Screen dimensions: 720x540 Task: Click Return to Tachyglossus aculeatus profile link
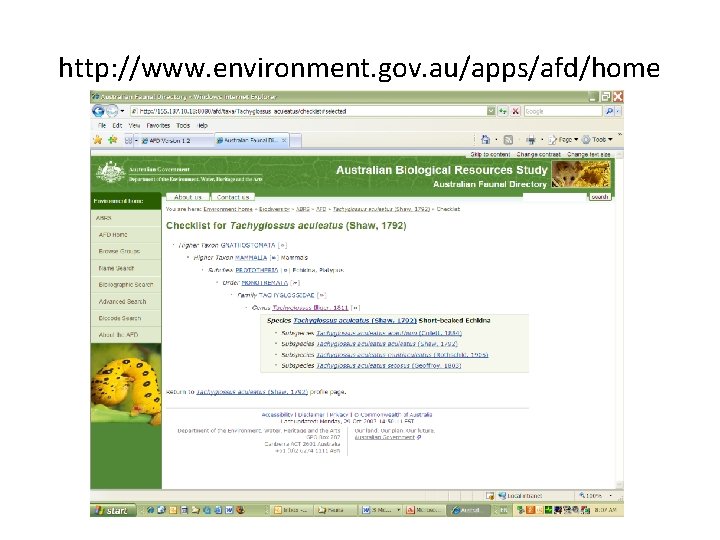[x=252, y=392]
